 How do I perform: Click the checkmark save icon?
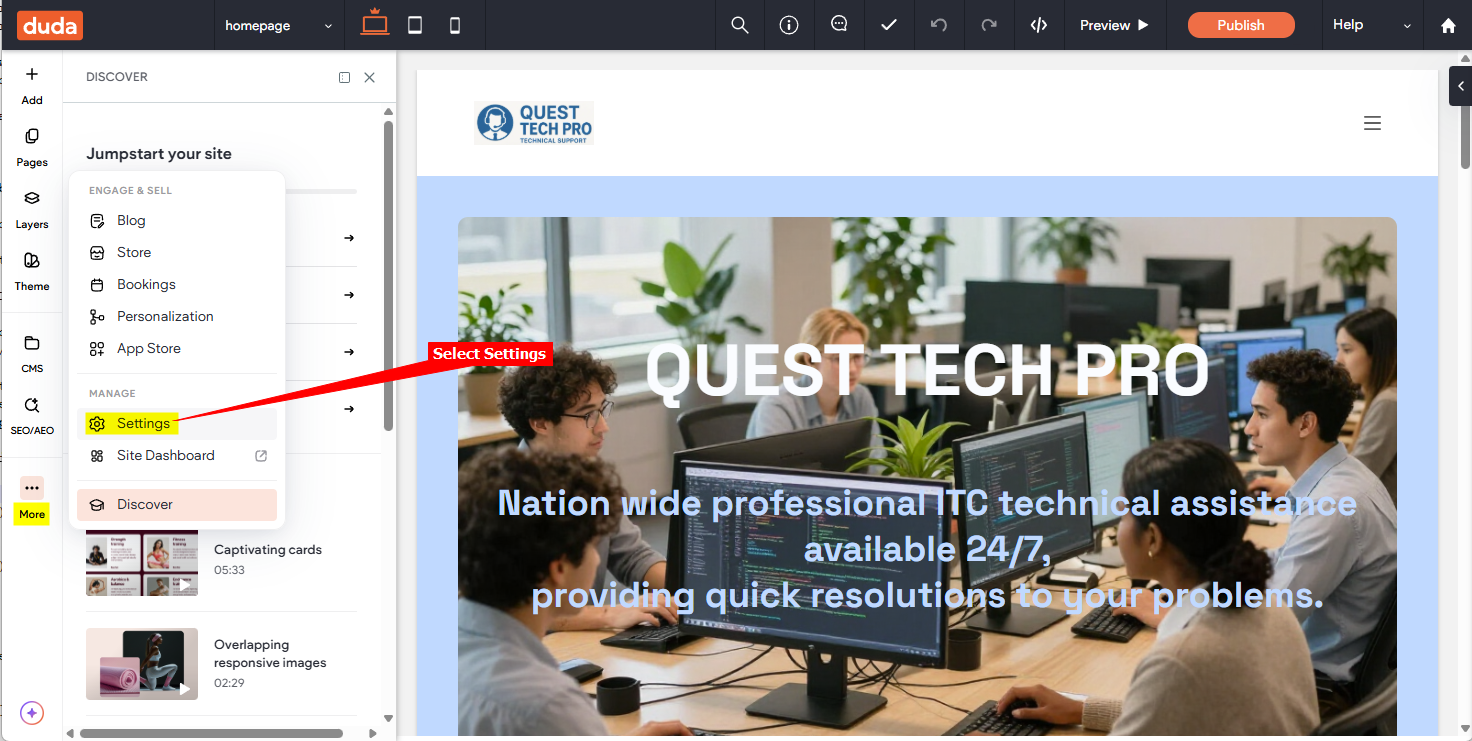point(889,25)
